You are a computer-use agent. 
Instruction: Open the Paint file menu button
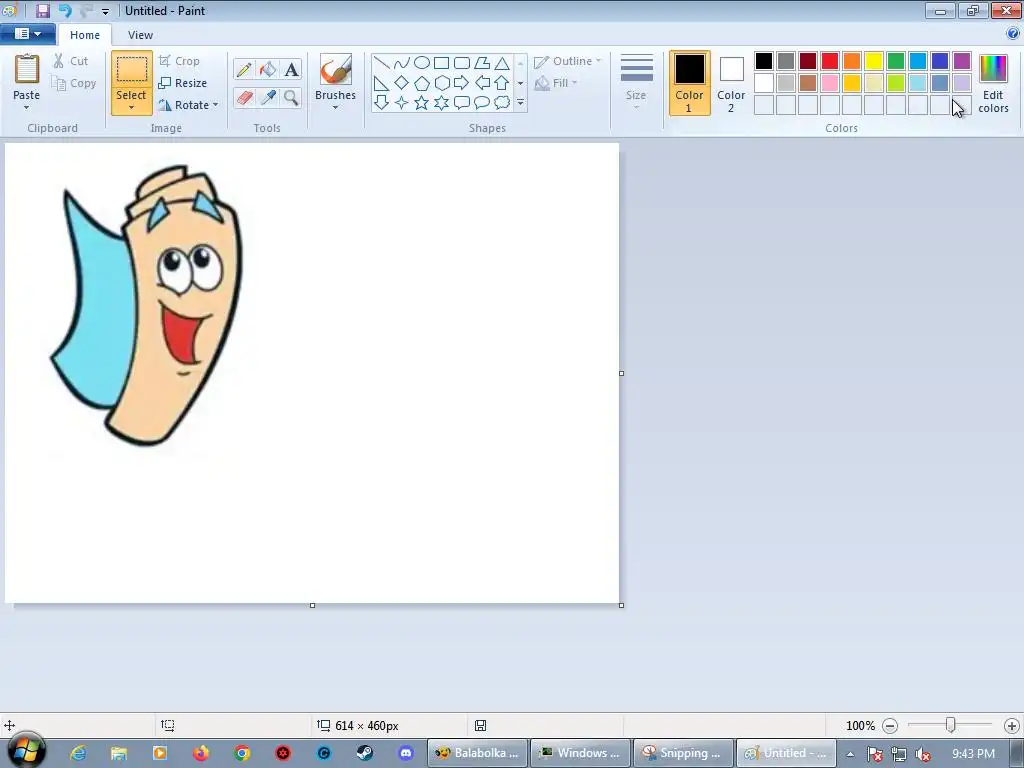27,34
